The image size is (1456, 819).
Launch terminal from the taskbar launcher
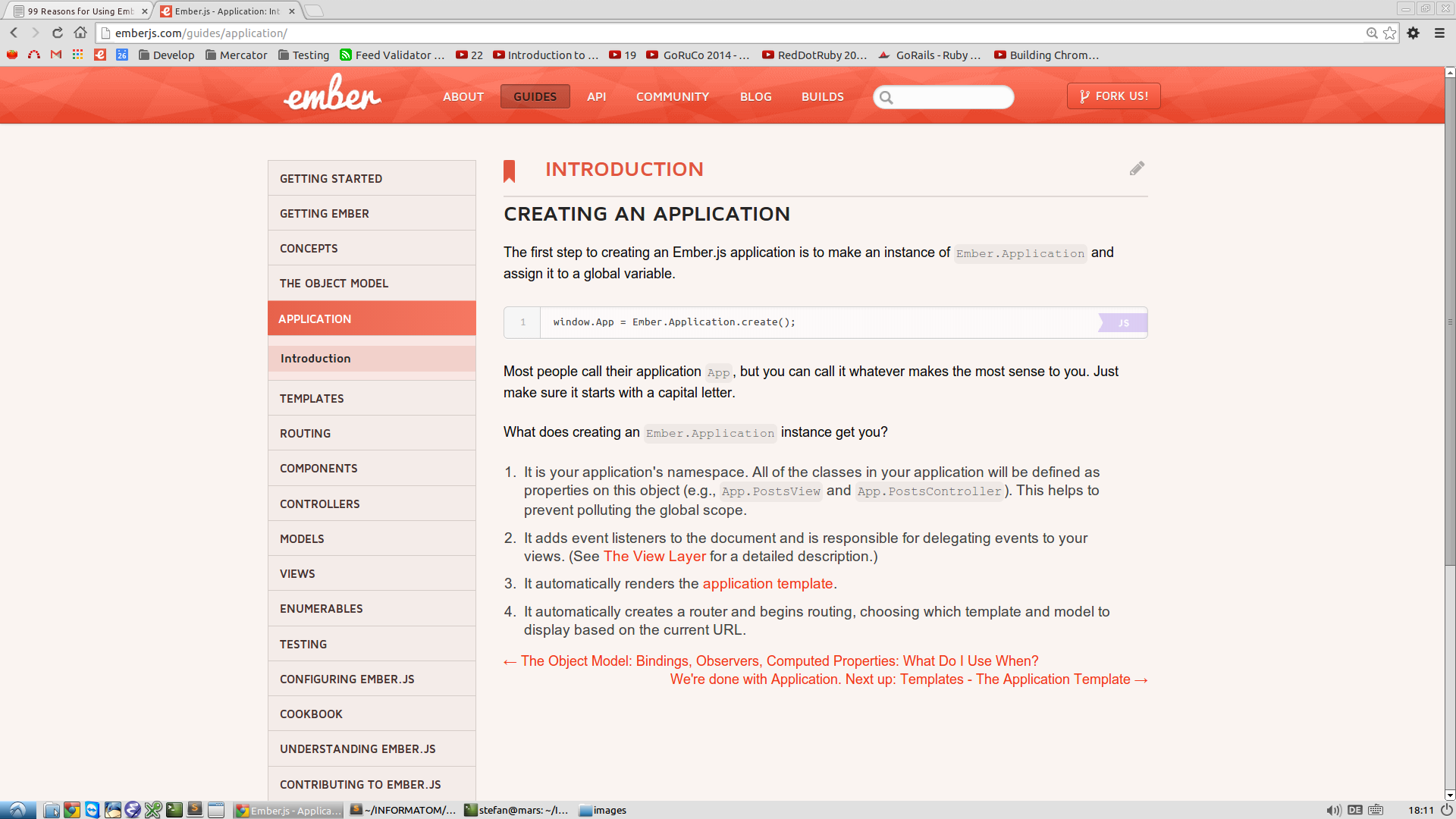coord(174,810)
